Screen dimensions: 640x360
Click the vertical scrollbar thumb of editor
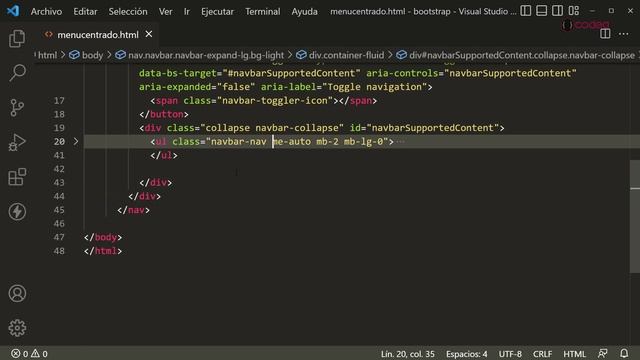pos(635,216)
